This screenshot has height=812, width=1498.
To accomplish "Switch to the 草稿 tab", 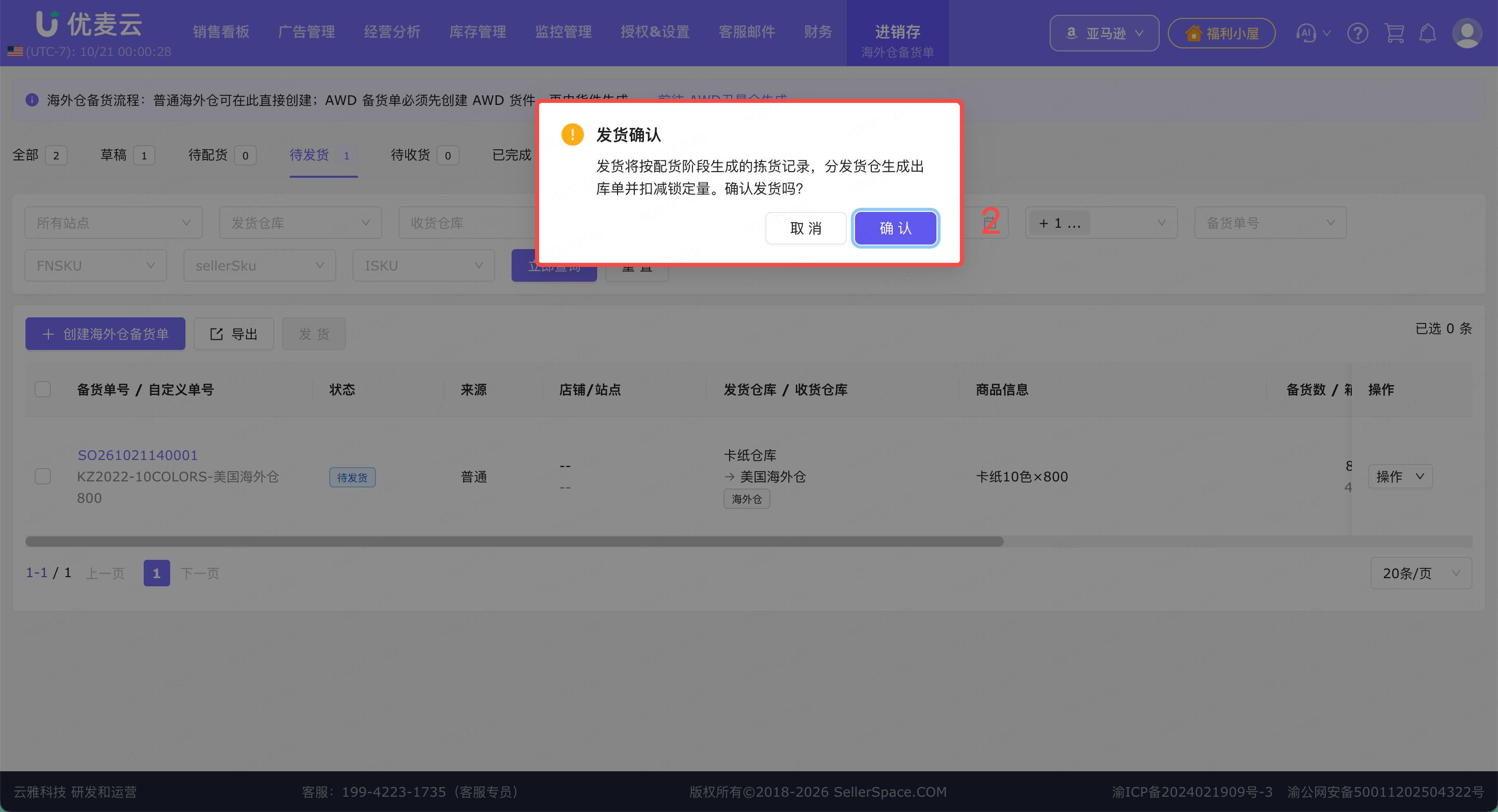I will click(x=127, y=155).
